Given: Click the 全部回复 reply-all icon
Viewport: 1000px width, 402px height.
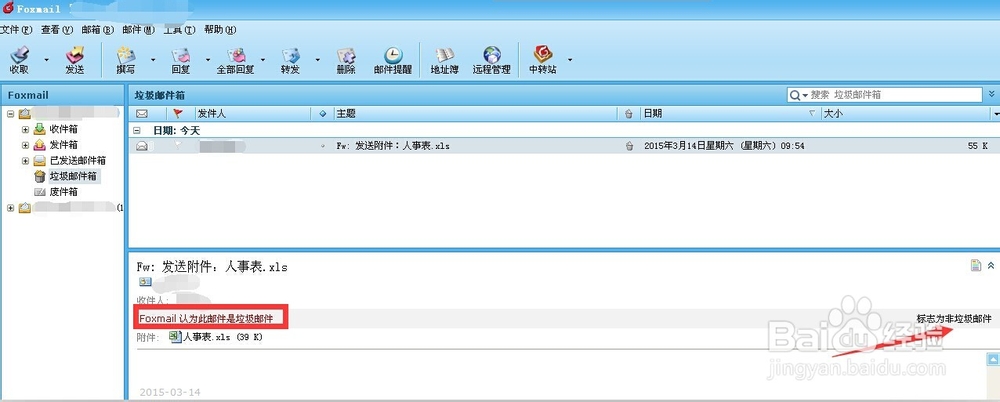Looking at the screenshot, I should tap(235, 55).
